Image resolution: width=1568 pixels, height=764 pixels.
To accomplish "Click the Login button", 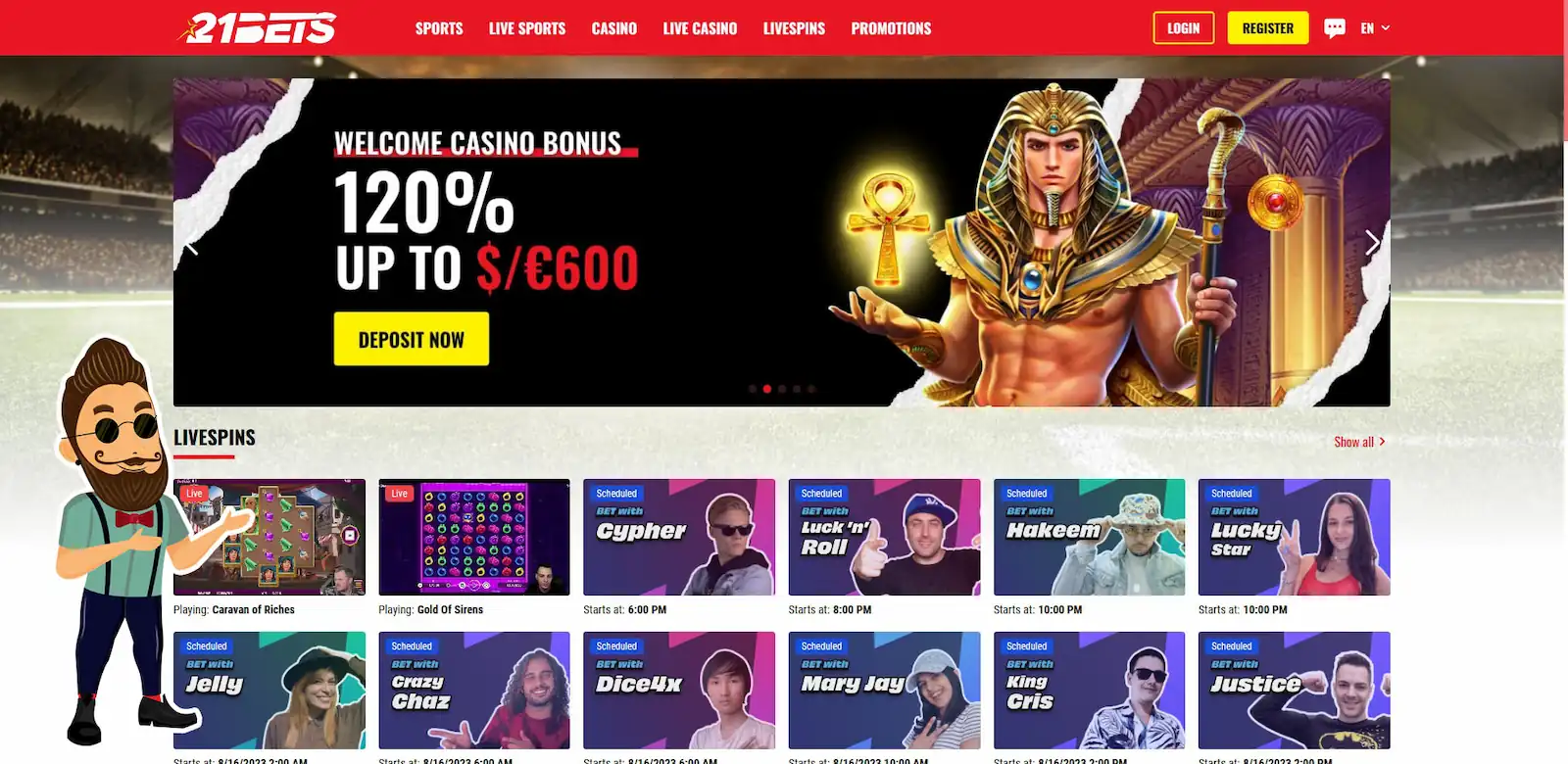I will (1184, 28).
